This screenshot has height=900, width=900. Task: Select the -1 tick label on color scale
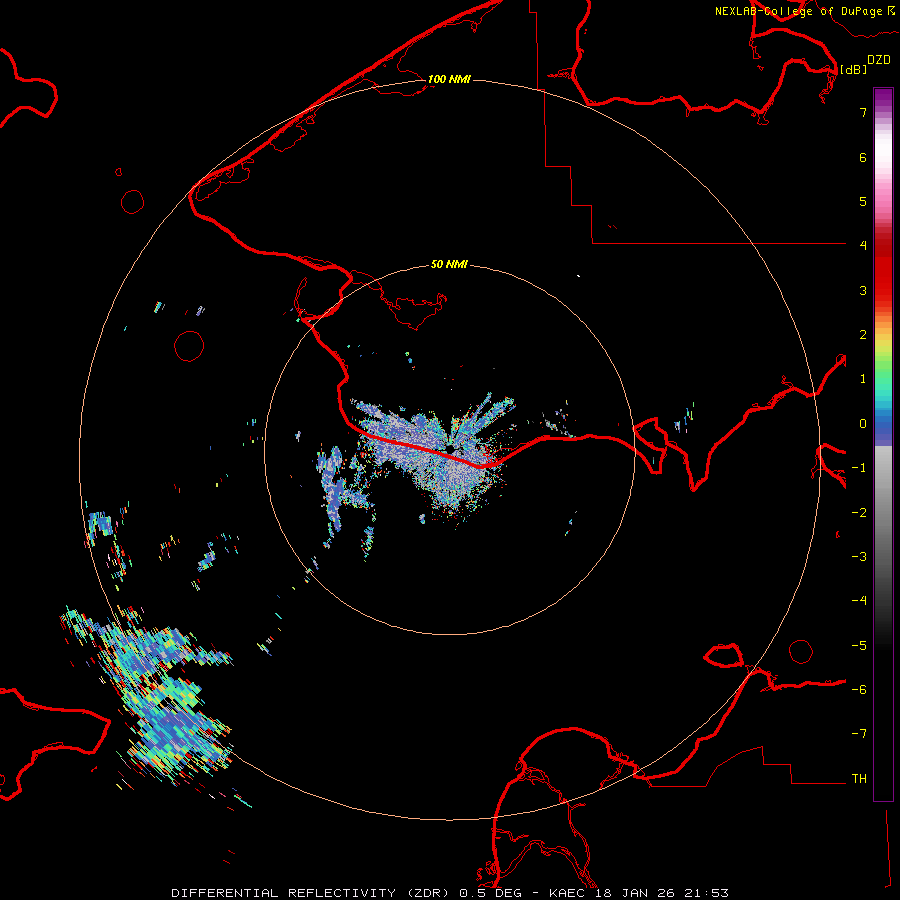pyautogui.click(x=859, y=468)
